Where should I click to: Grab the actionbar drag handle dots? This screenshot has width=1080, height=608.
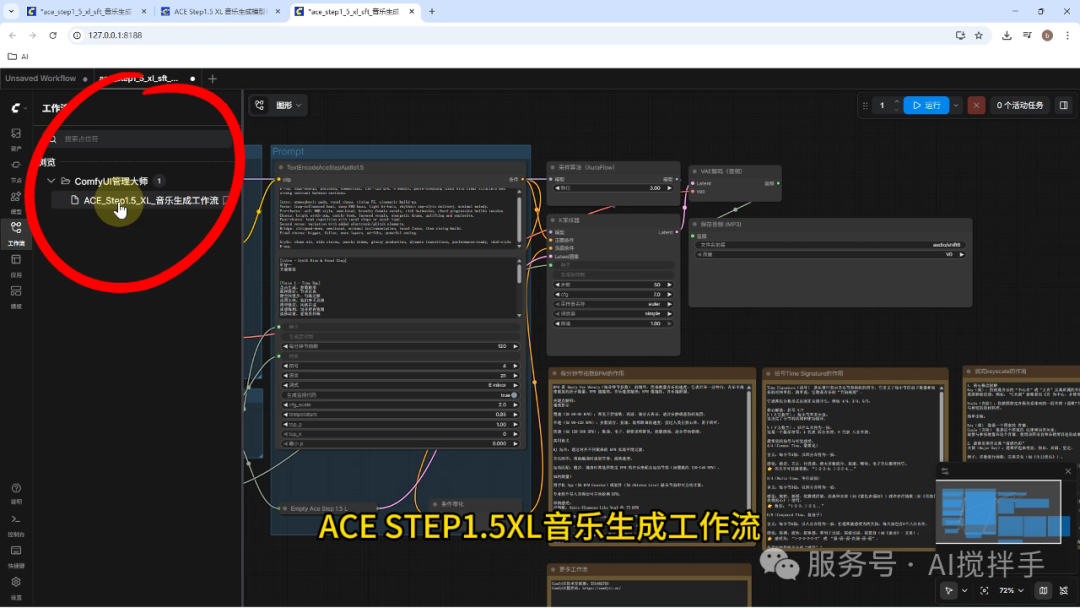coord(865,105)
